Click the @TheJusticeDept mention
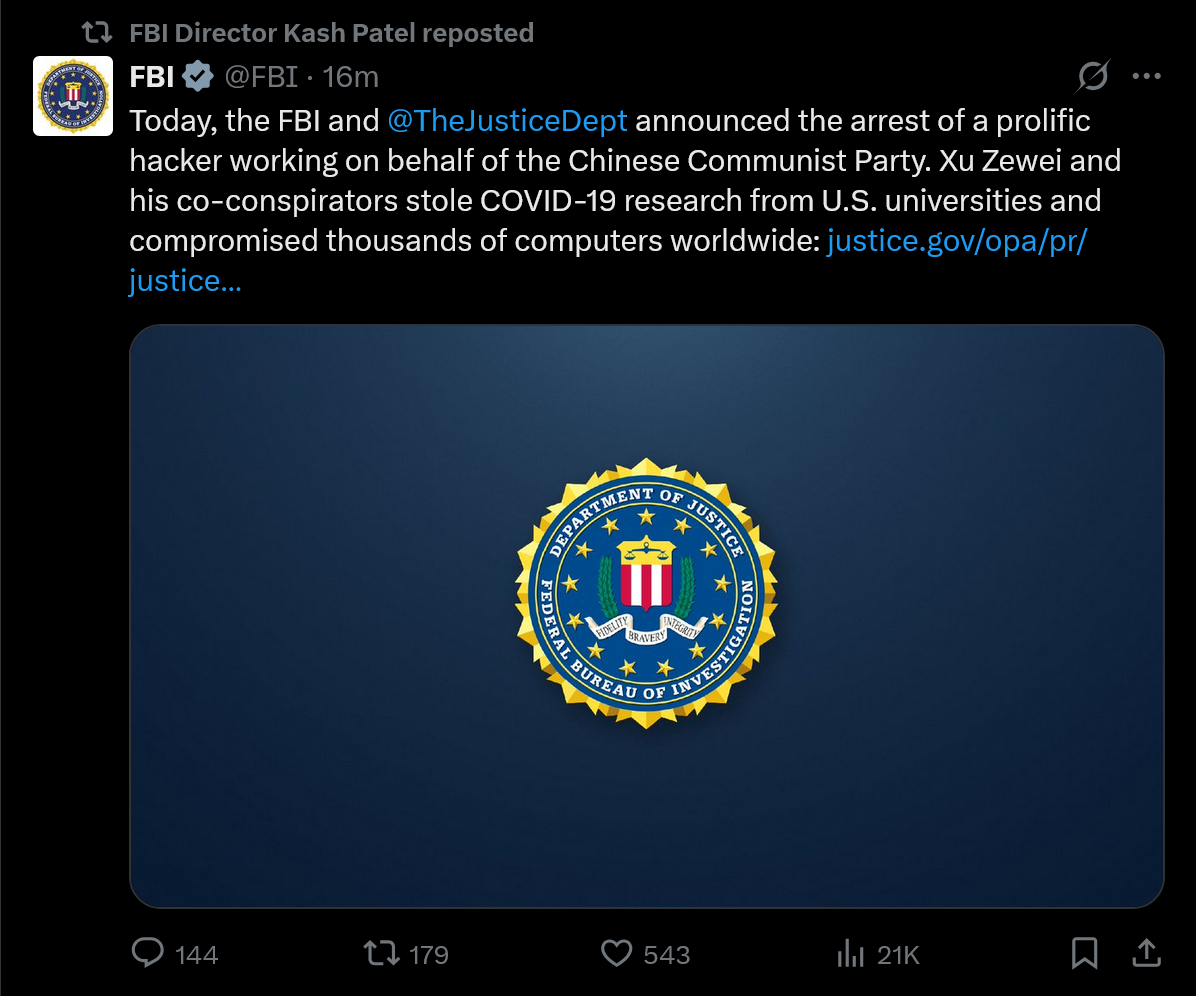The image size is (1196, 996). point(507,120)
